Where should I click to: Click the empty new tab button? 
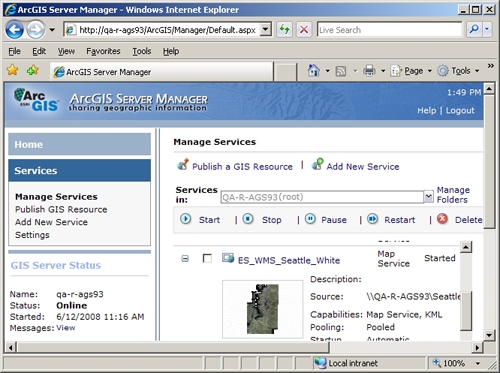(x=285, y=72)
